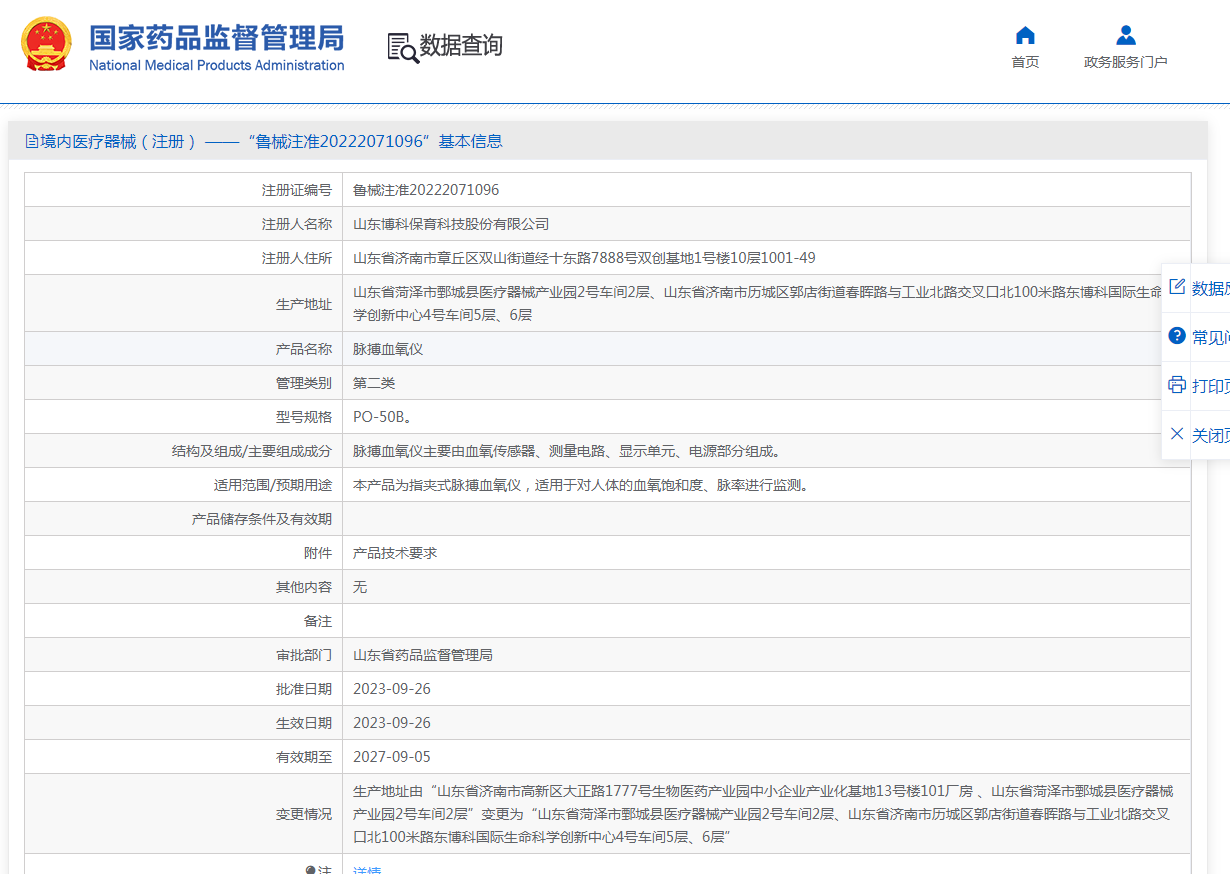Click the government service portal person icon
Screen dimensions: 1230x874
tap(1126, 36)
